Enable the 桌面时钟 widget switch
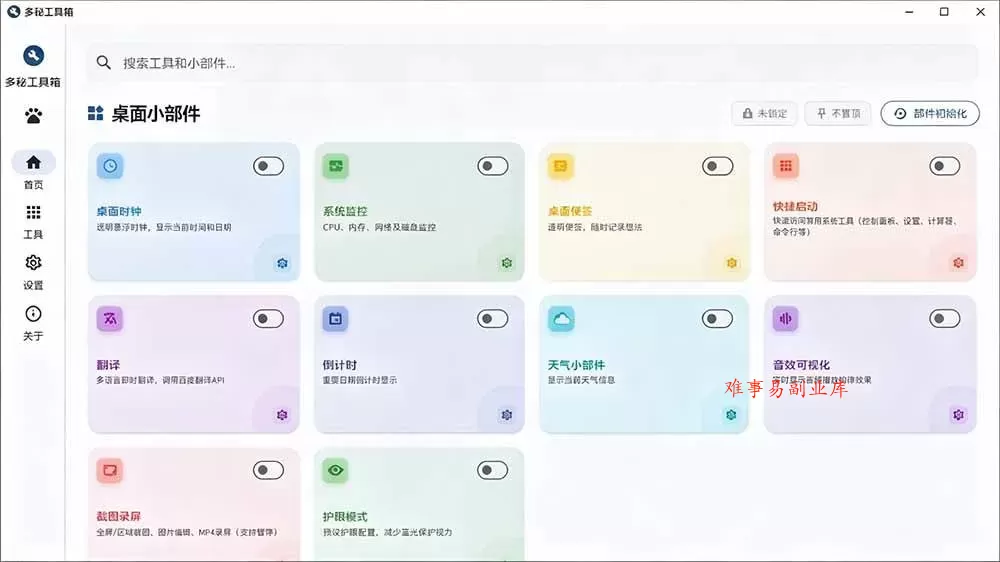 268,166
